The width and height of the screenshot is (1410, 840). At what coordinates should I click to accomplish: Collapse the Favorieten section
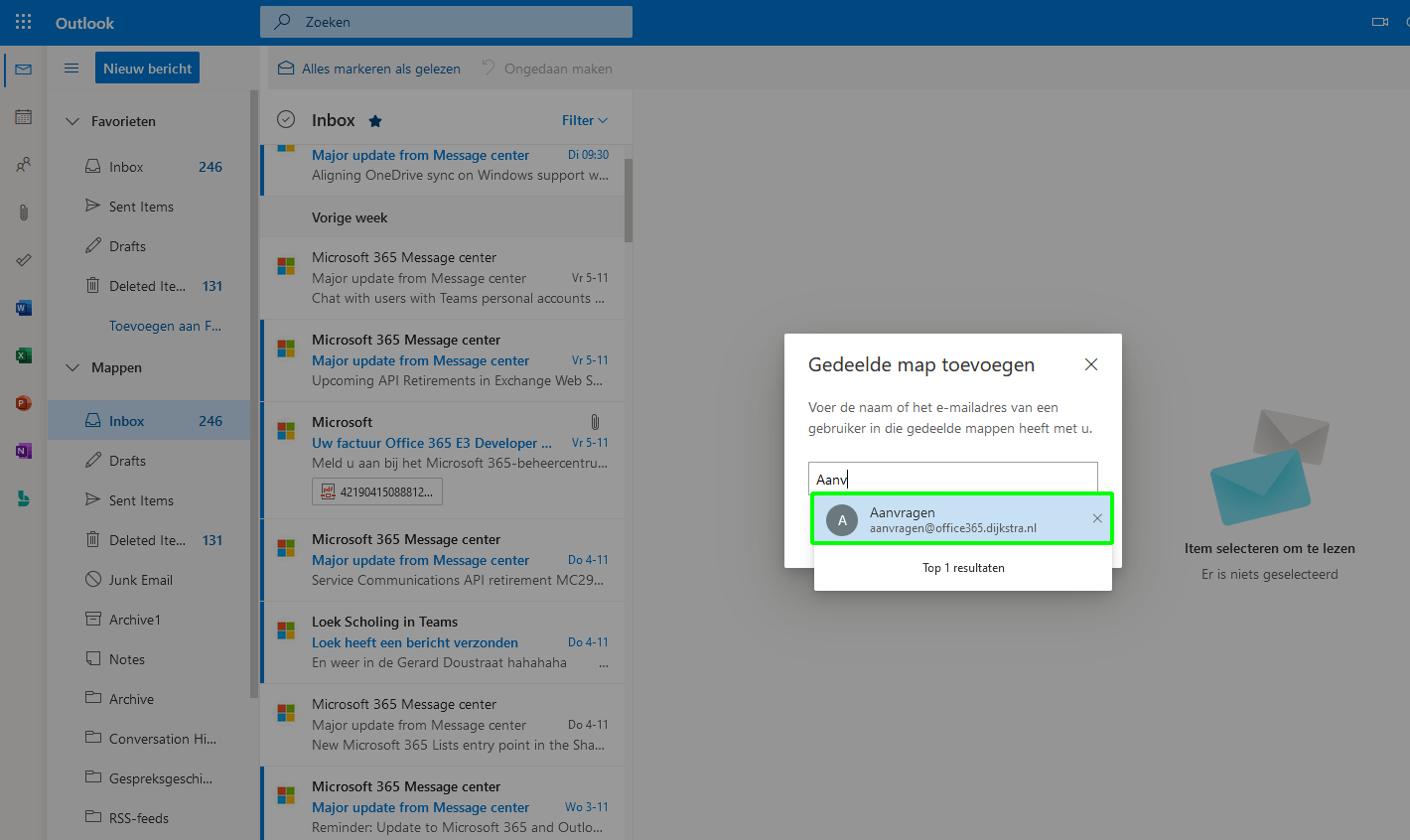pyautogui.click(x=71, y=121)
